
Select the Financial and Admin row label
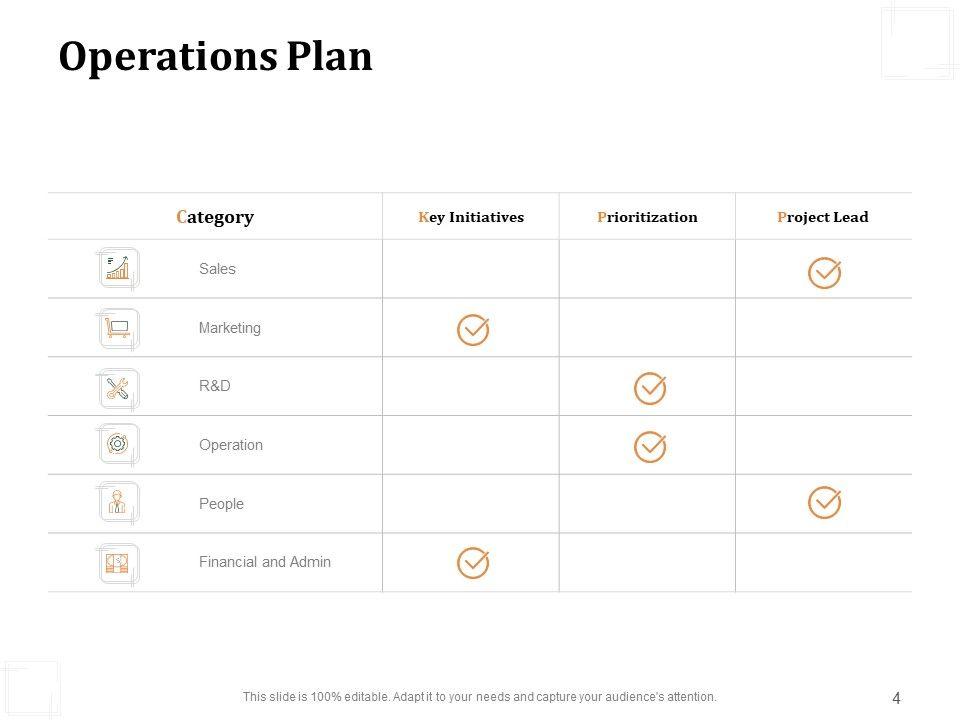[265, 562]
